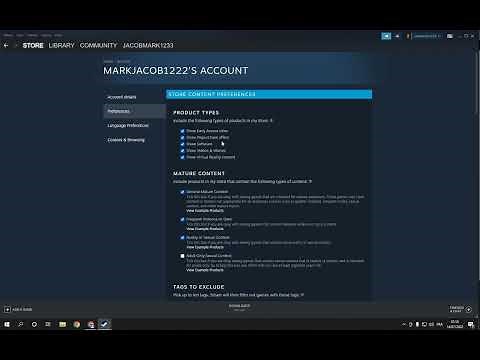Viewport: 480px width, 360px height.
Task: Click Add a Game at bottom left
Action: click(x=18, y=309)
